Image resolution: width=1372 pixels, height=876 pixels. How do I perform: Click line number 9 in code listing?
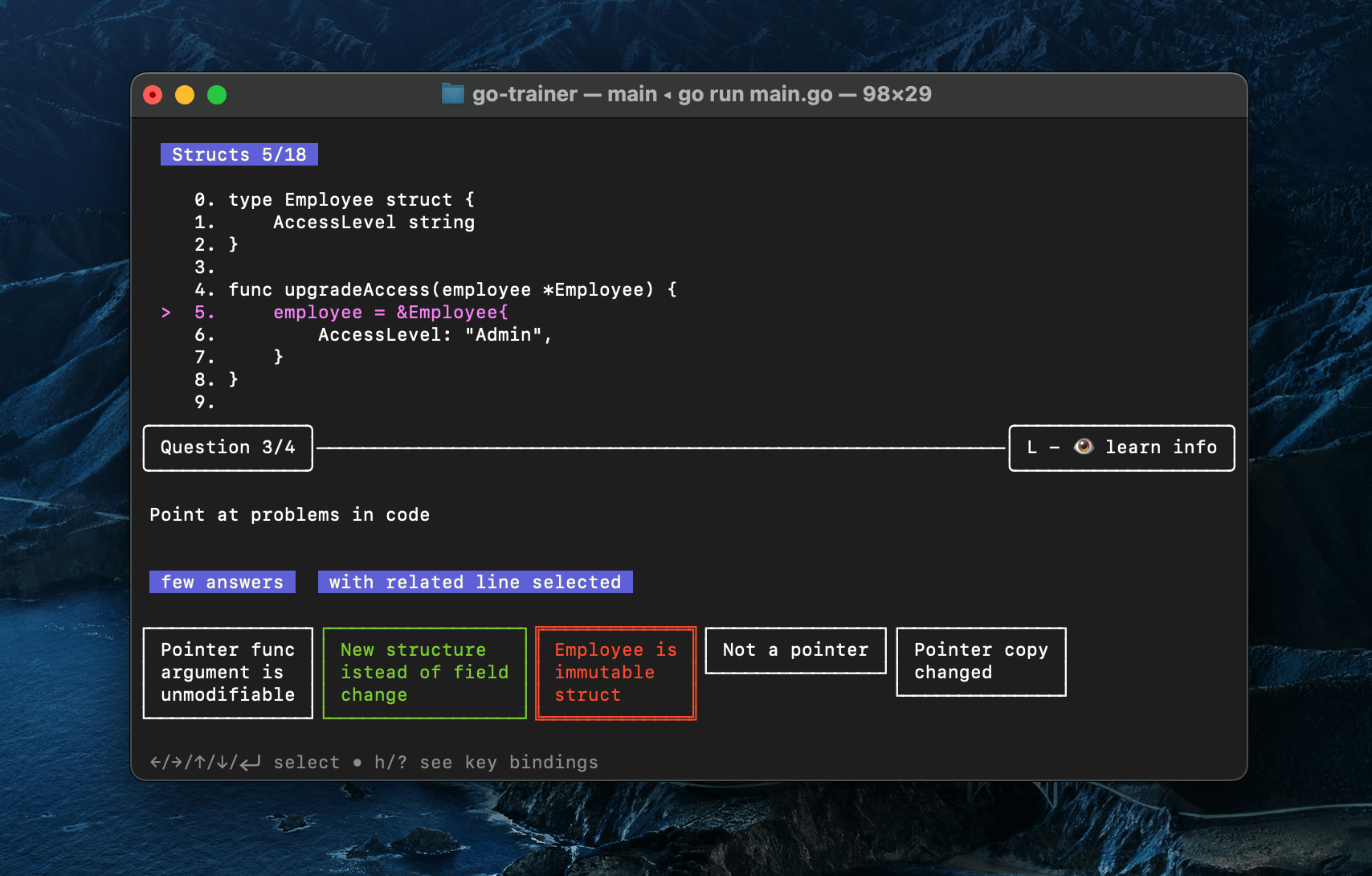point(204,402)
